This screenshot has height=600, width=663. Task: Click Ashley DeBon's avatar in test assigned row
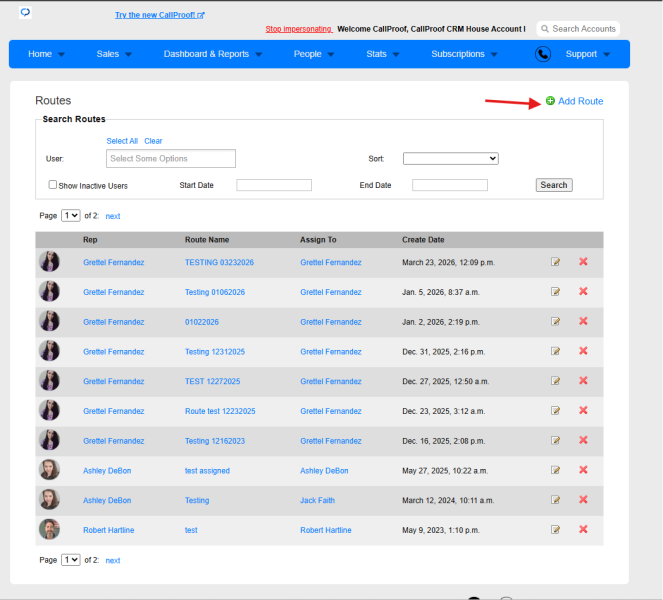click(x=49, y=470)
